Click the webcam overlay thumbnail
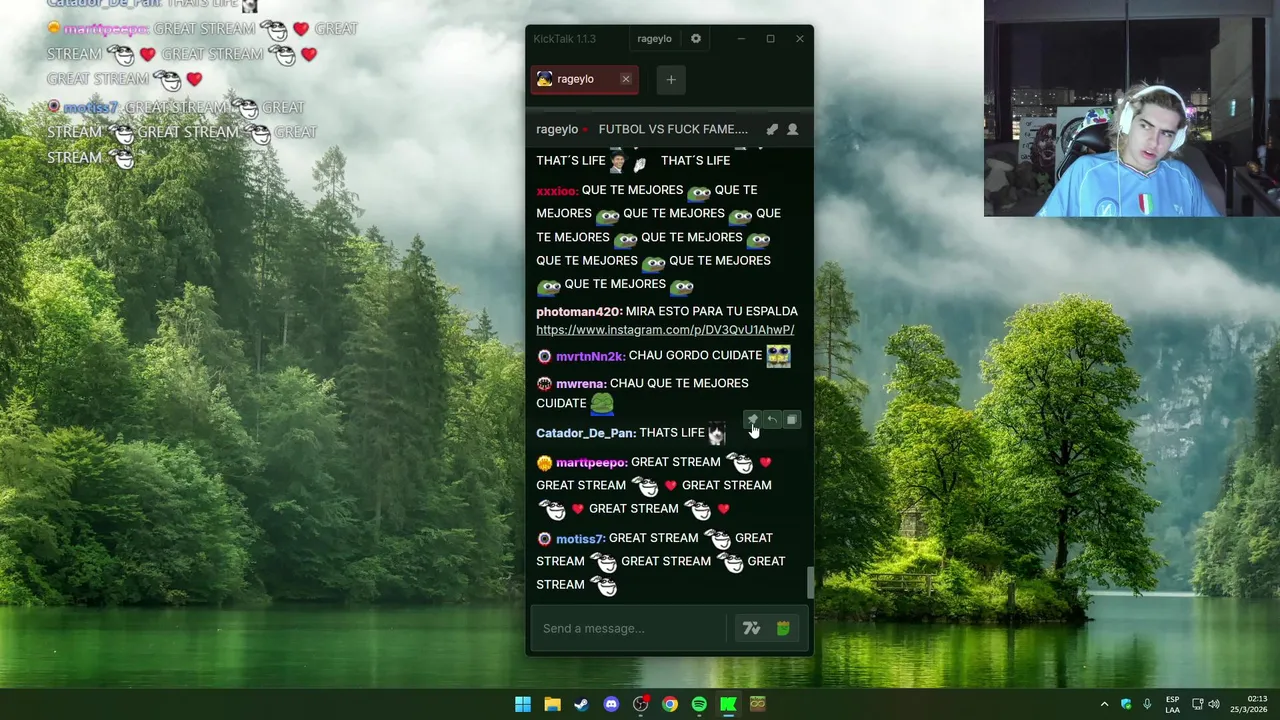This screenshot has height=720, width=1280. [x=1132, y=108]
